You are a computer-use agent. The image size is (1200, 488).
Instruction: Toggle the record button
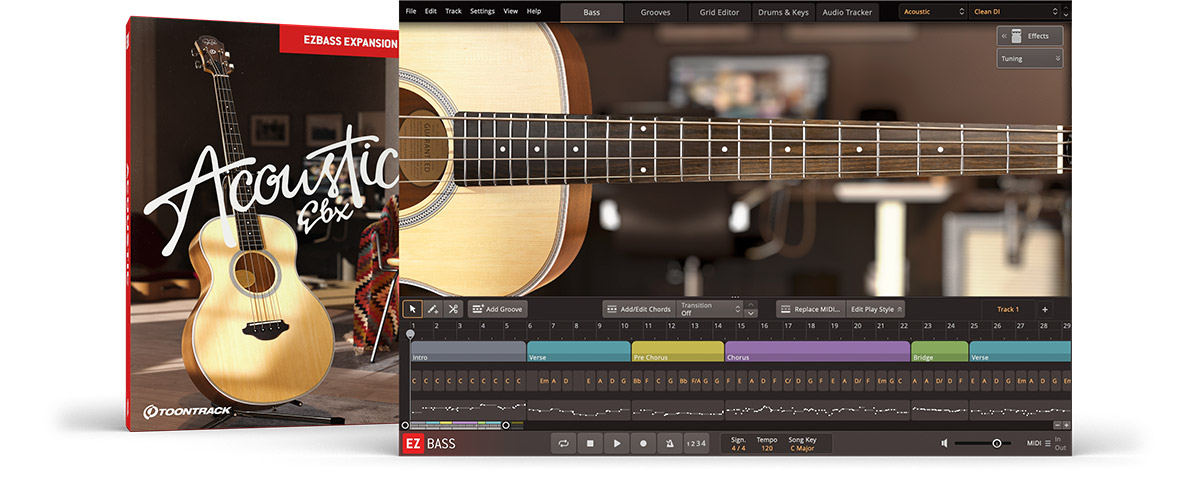click(643, 443)
